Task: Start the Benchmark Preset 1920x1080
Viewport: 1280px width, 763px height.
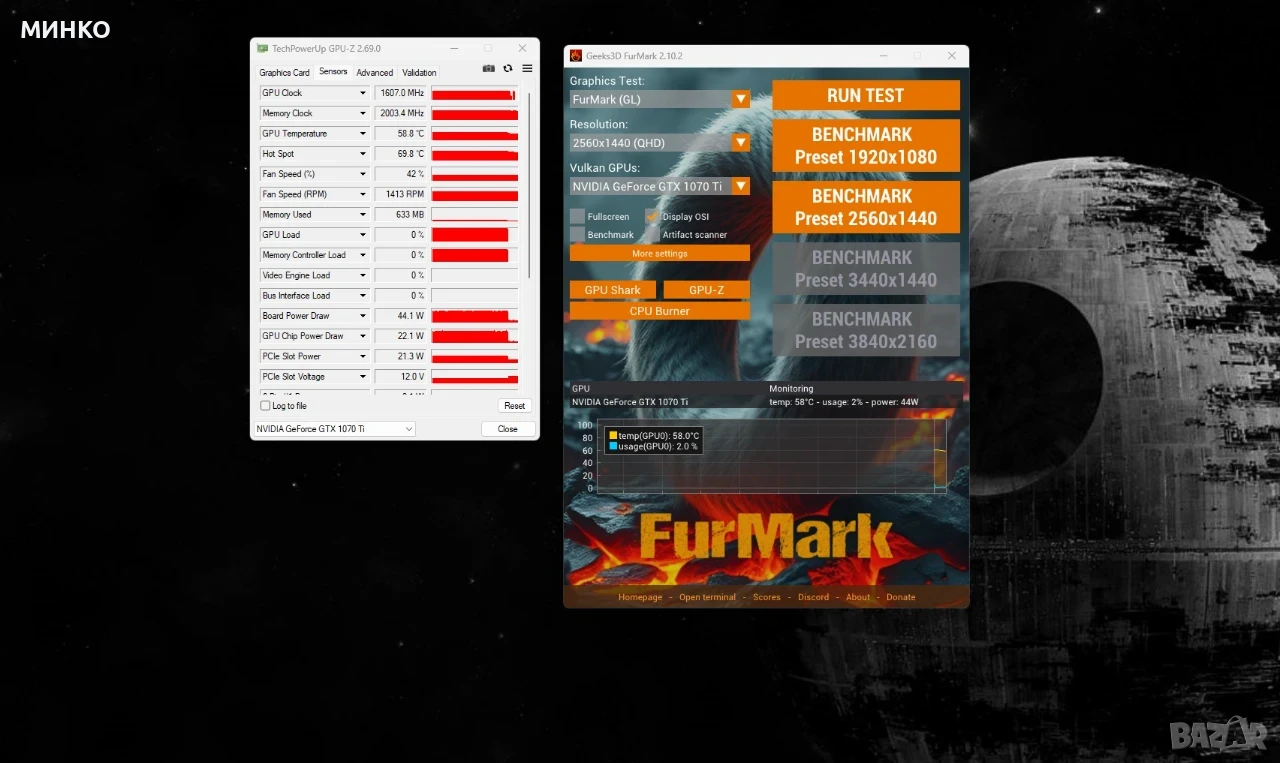Action: 866,146
